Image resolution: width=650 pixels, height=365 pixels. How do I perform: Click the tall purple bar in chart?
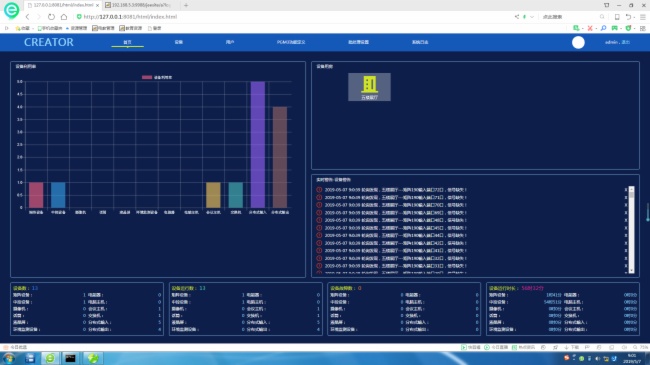coord(257,144)
